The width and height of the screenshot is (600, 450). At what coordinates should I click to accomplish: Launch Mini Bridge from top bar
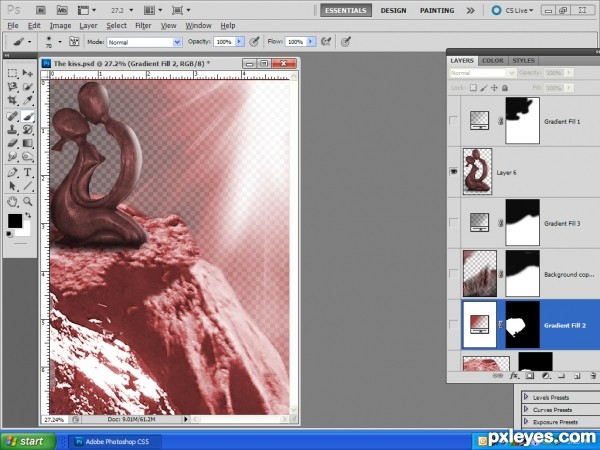pyautogui.click(x=62, y=10)
